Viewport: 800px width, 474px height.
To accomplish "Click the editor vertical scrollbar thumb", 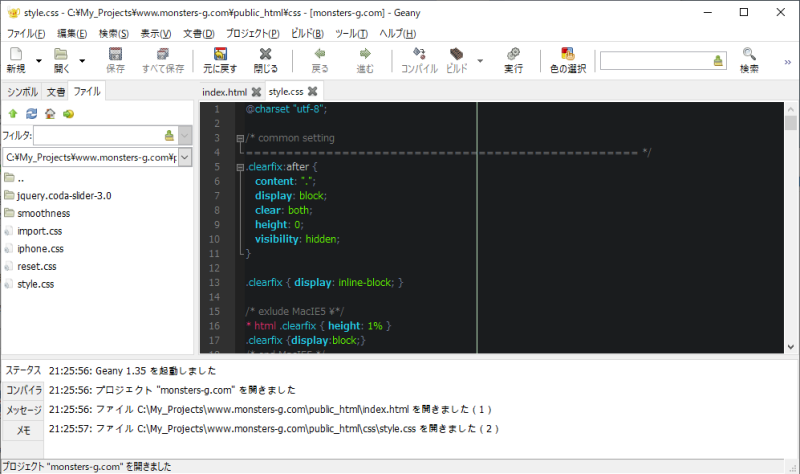I will pyautogui.click(x=791, y=123).
